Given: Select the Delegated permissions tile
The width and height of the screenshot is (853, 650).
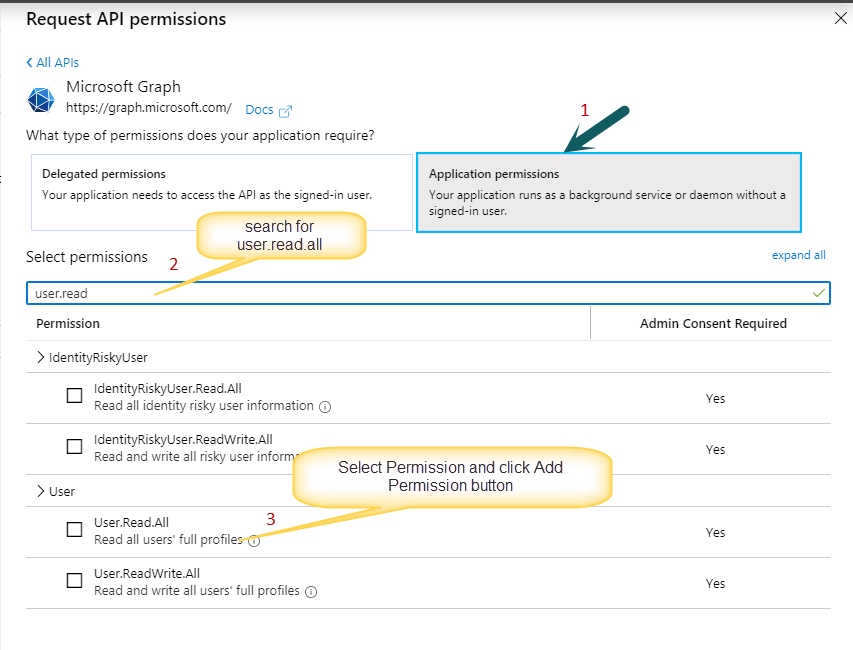Looking at the screenshot, I should click(222, 193).
